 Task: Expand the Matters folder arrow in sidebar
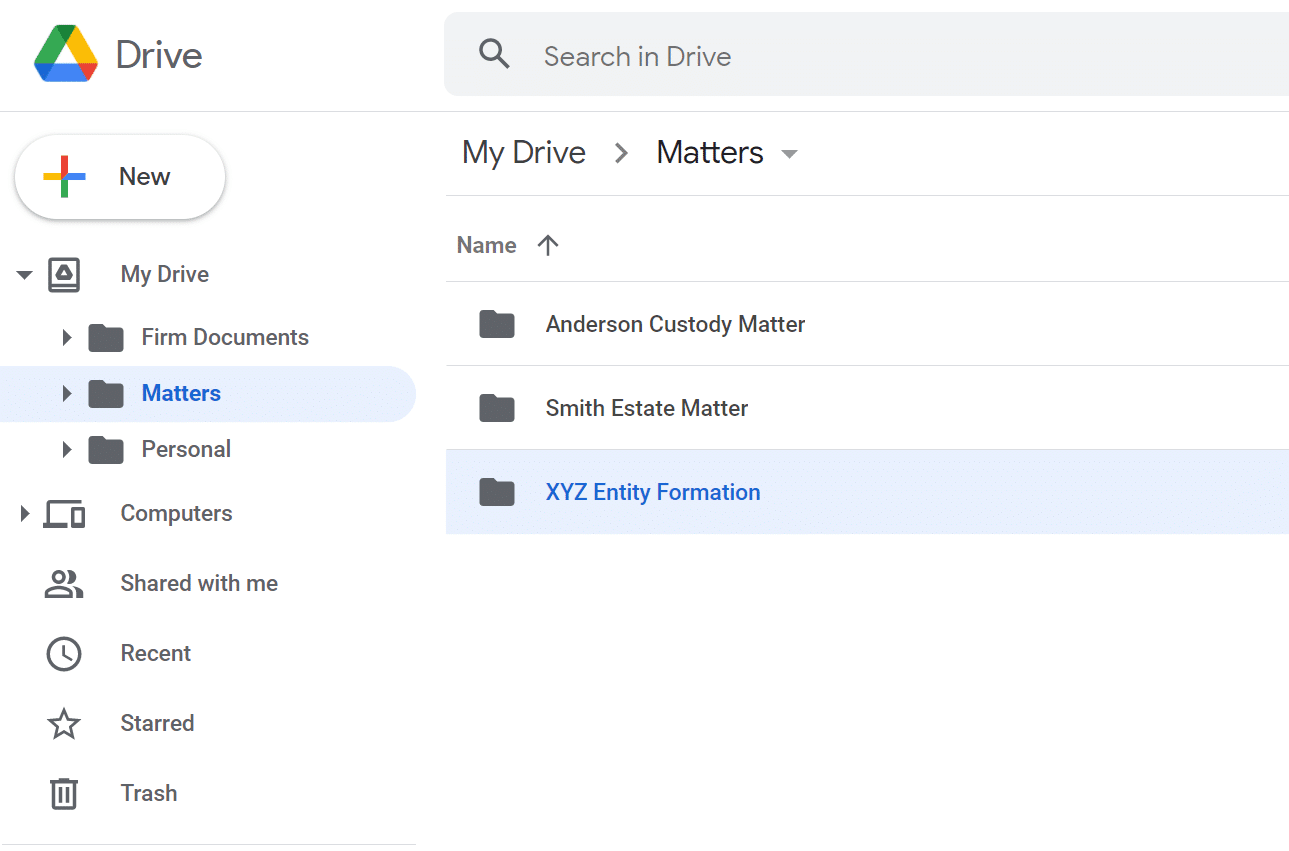[67, 394]
